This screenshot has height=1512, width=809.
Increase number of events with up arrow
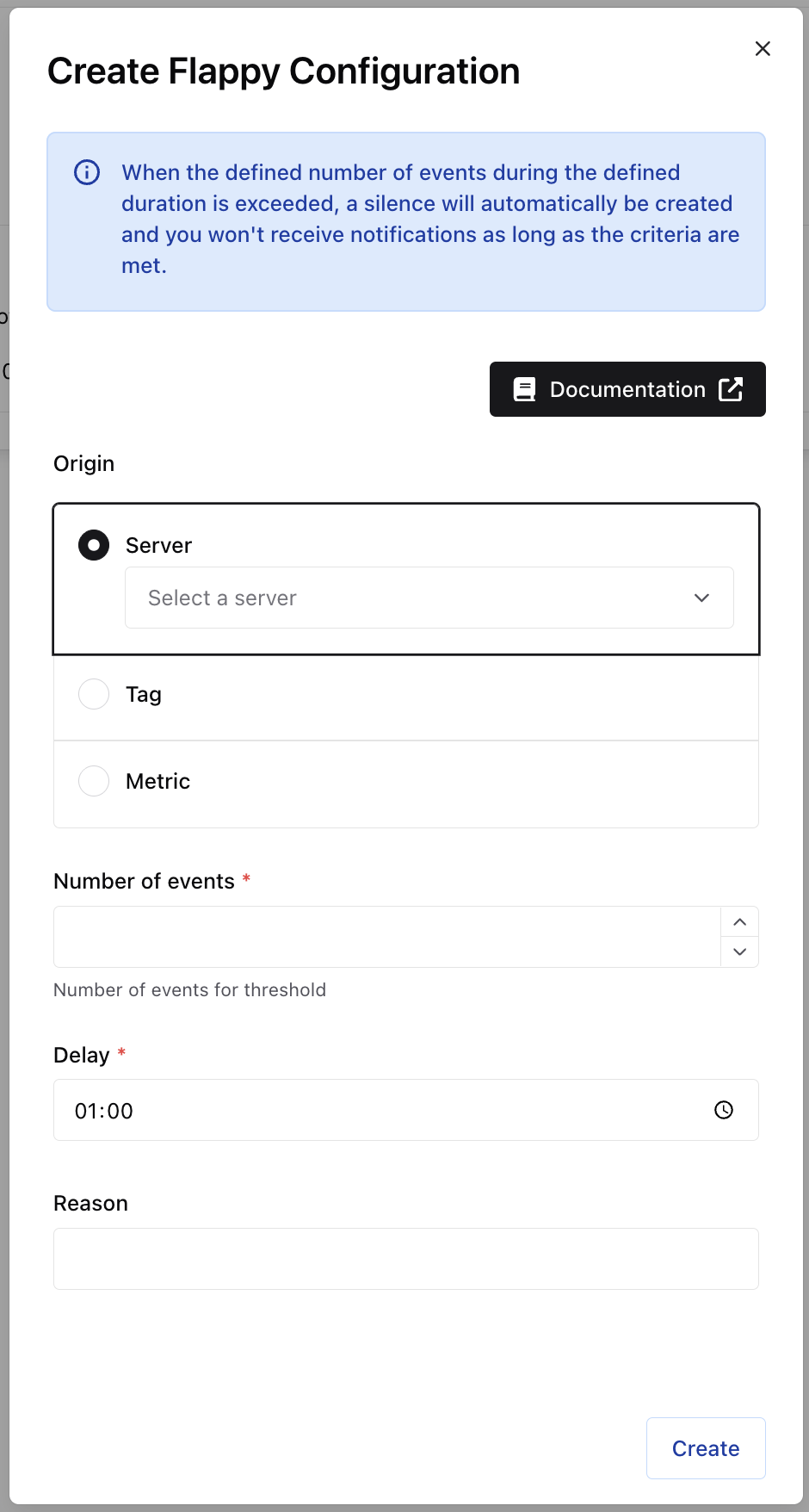tap(739, 922)
